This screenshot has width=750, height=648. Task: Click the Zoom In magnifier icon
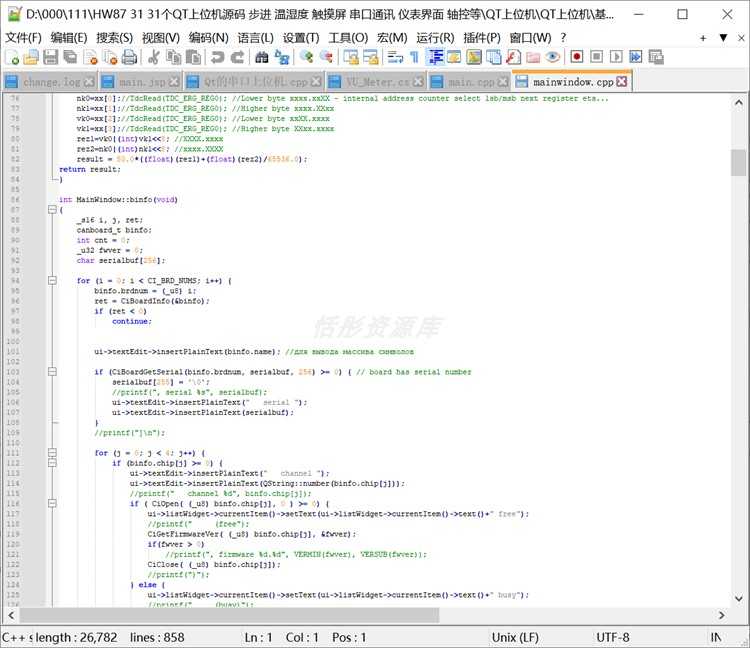pos(306,57)
